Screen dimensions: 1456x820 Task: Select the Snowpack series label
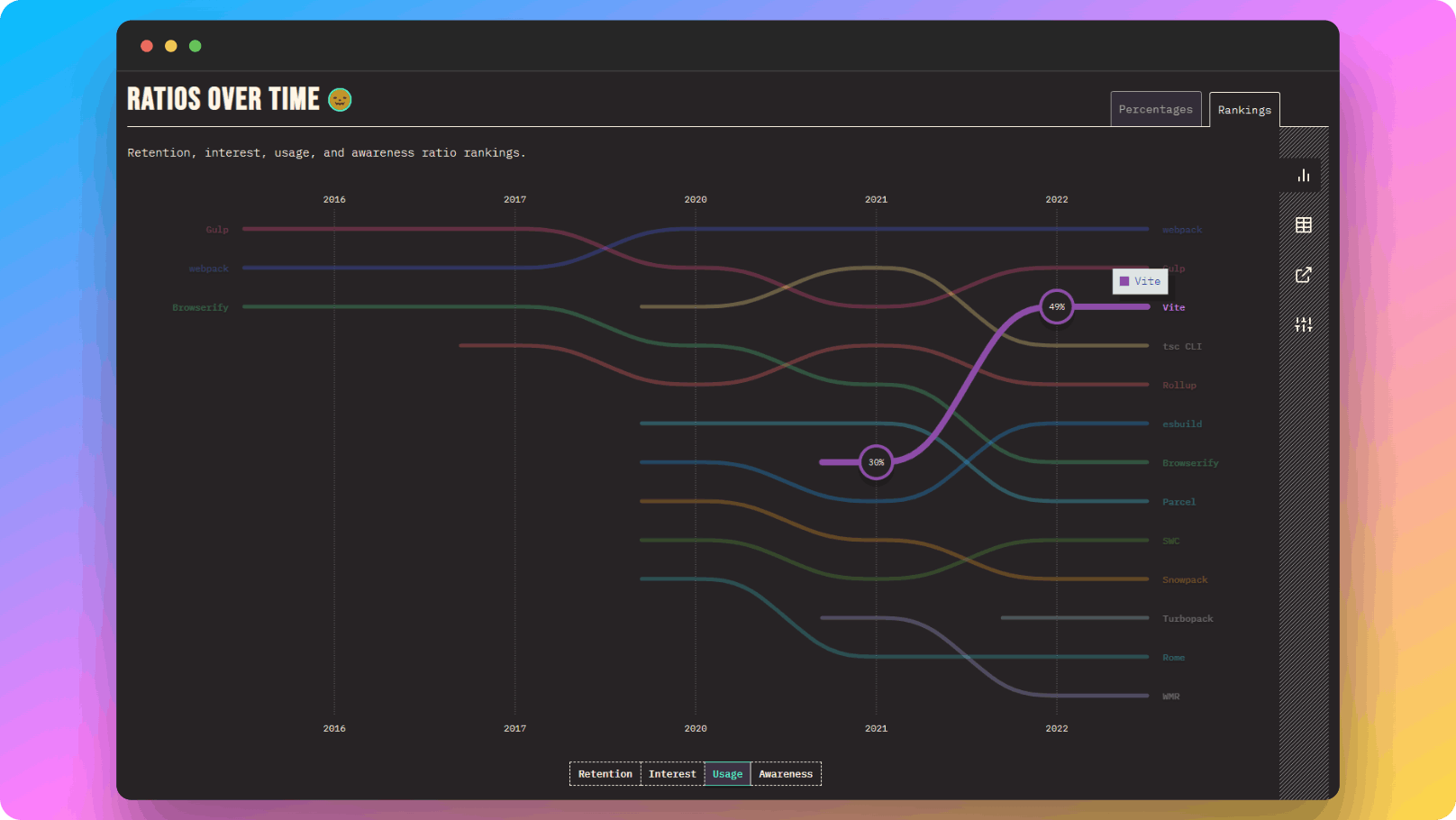[x=1185, y=579]
